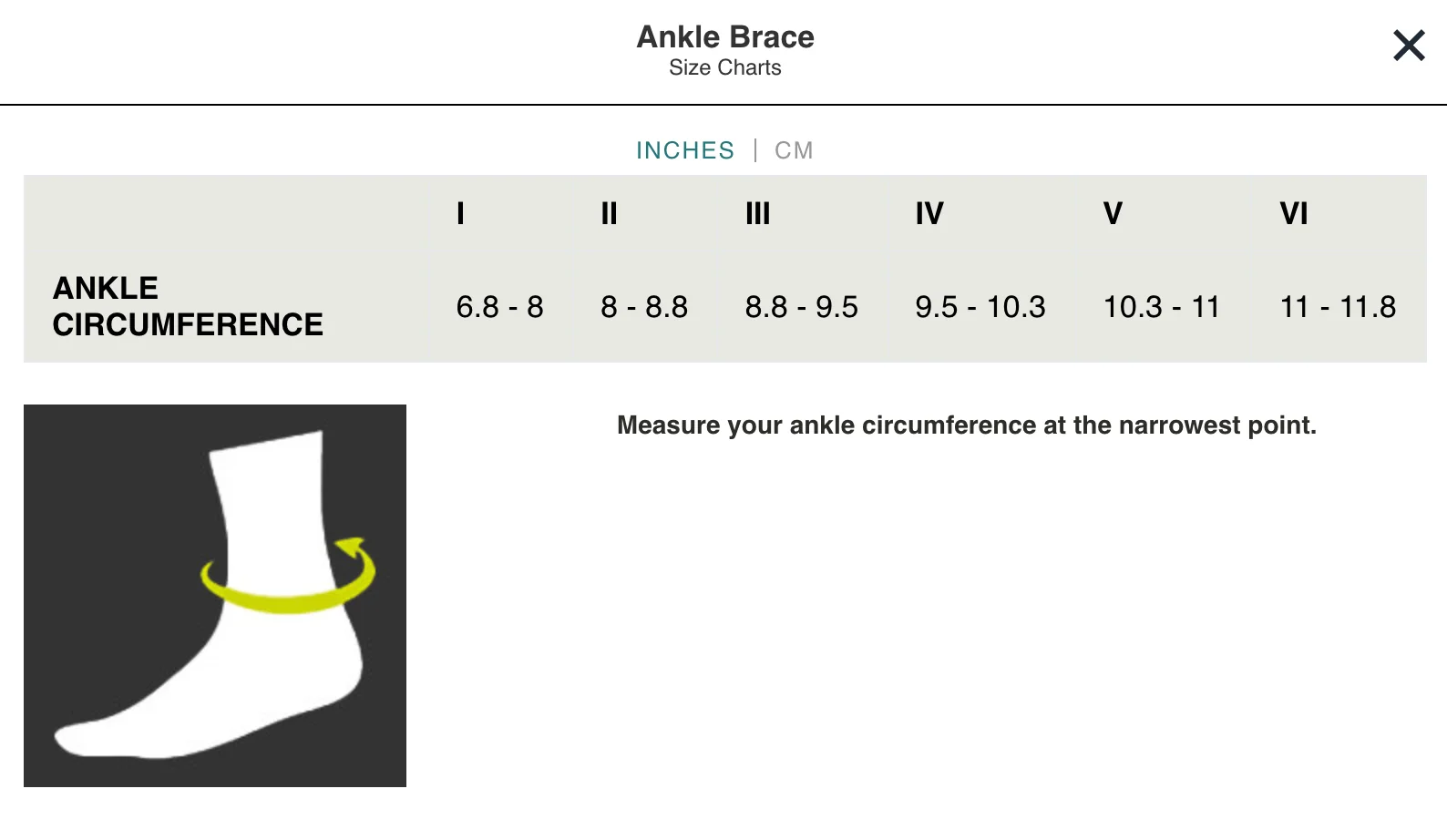
Task: Click the size II column header
Action: pyautogui.click(x=609, y=213)
